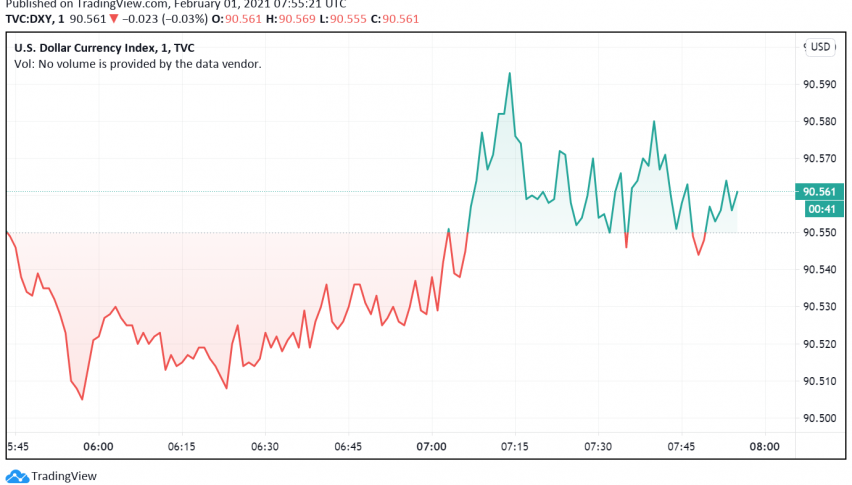This screenshot has height=485, width=852.
Task: Click the low value L:90.555
Action: (x=342, y=19)
